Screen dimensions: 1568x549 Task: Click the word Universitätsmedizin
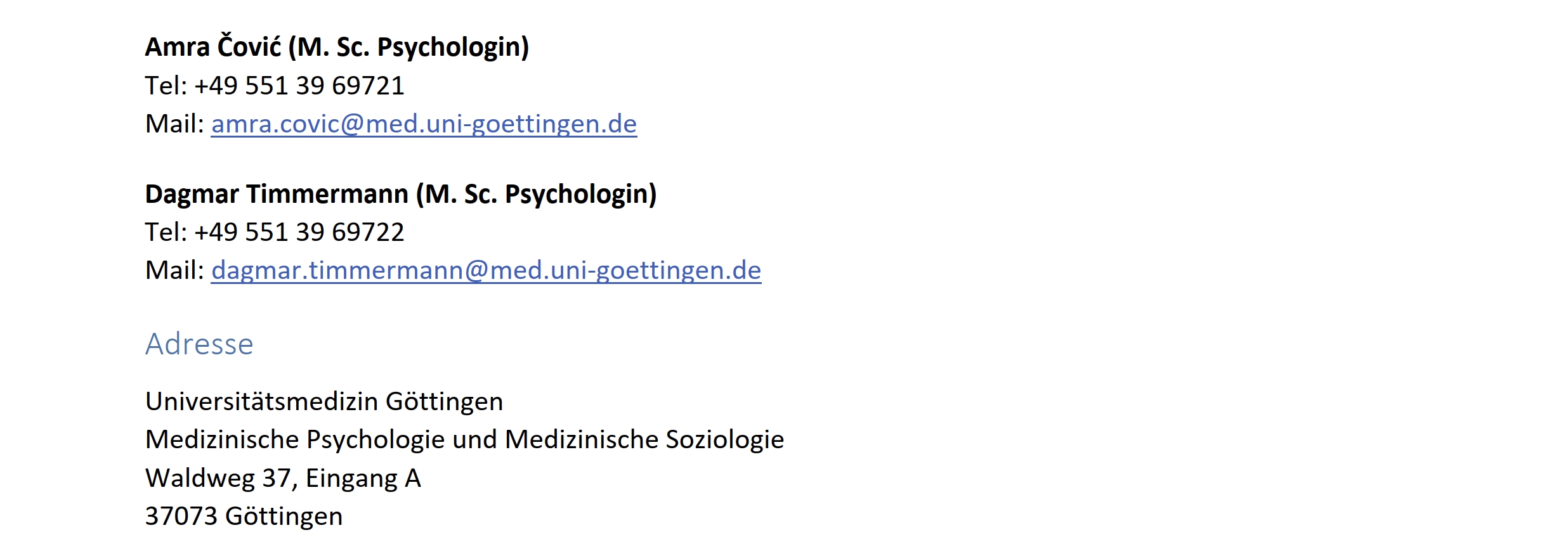[261, 401]
